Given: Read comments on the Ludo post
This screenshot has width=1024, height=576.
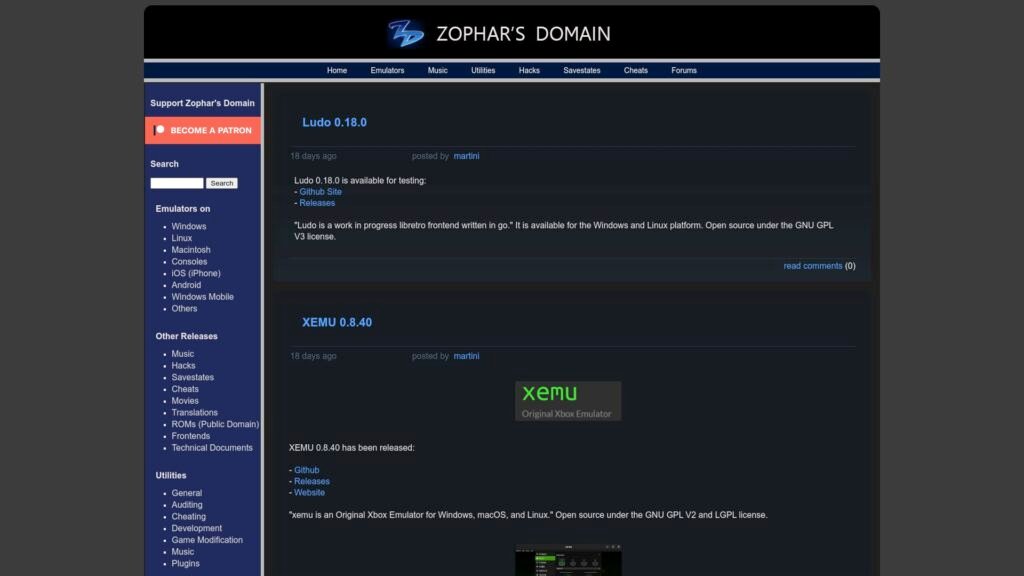Looking at the screenshot, I should click(813, 266).
